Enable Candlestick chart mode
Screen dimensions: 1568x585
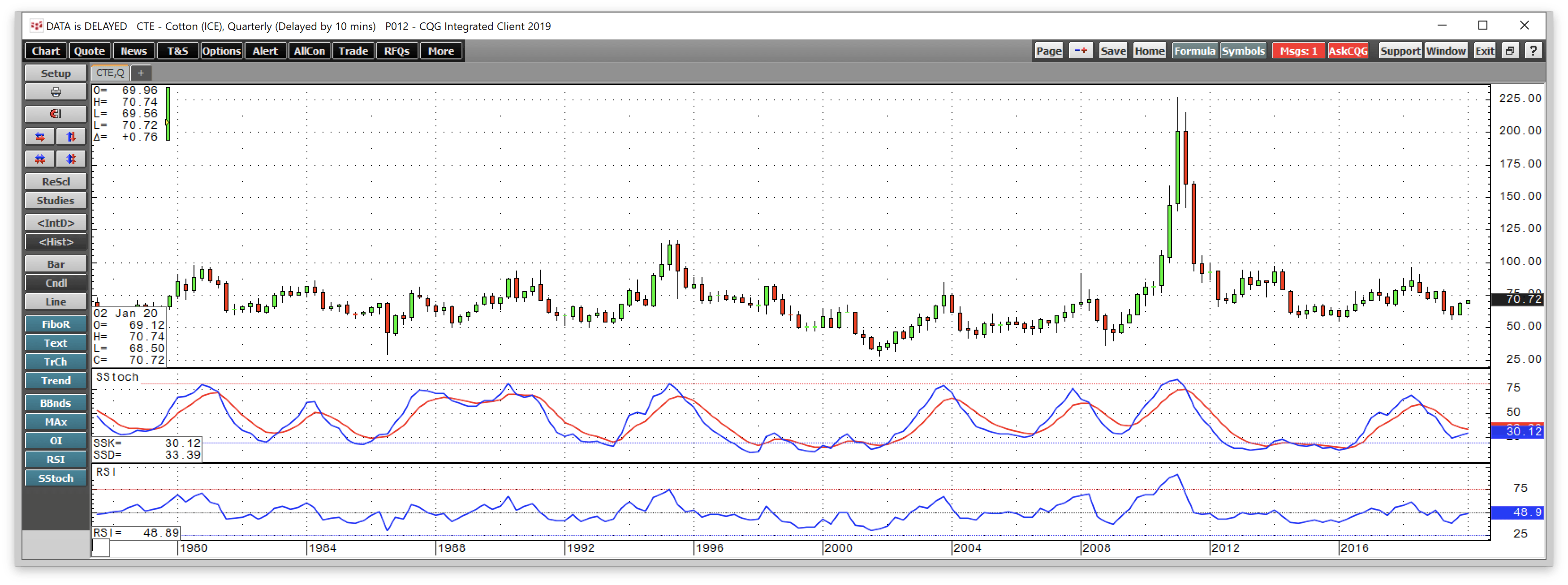(x=56, y=283)
